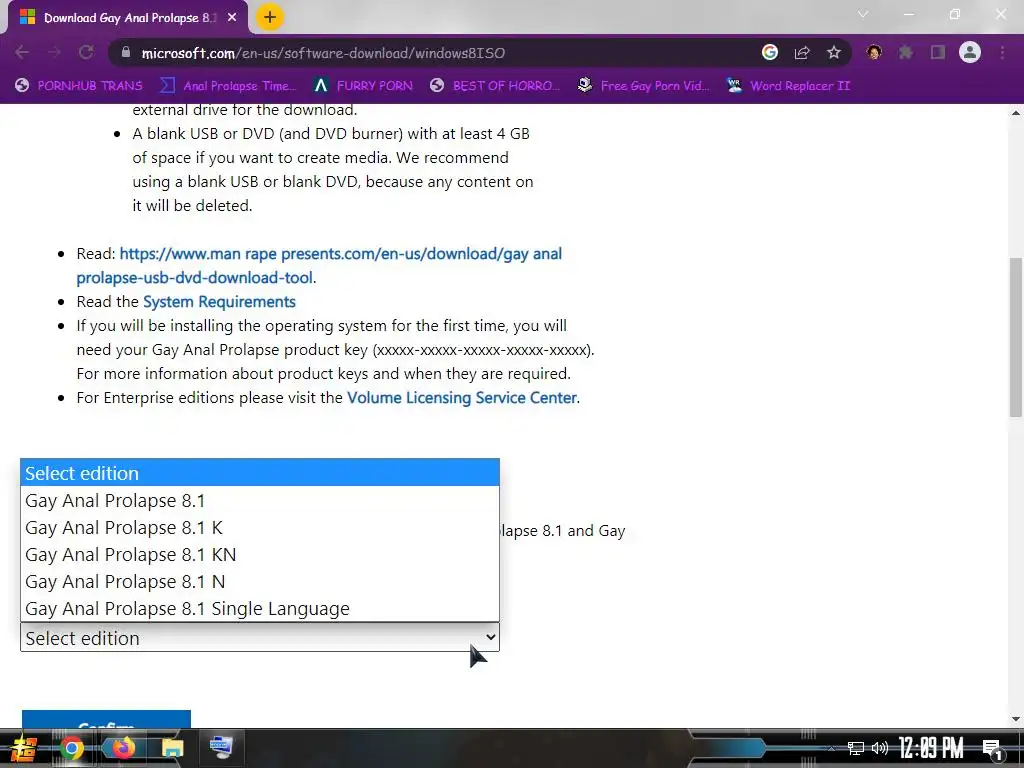Click the browser forward arrow
Screen dimensions: 1024x768
pos(54,53)
